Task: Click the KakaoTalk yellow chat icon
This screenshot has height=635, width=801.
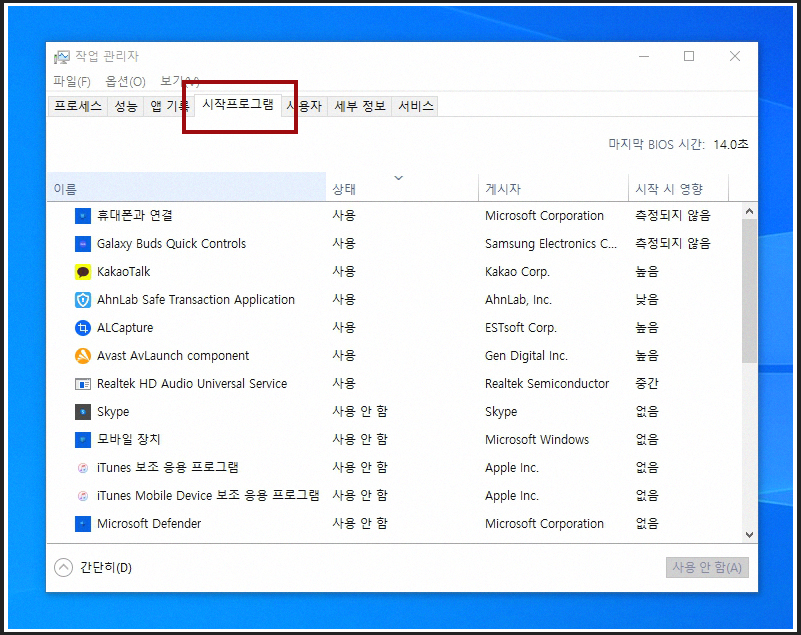Action: pos(83,272)
